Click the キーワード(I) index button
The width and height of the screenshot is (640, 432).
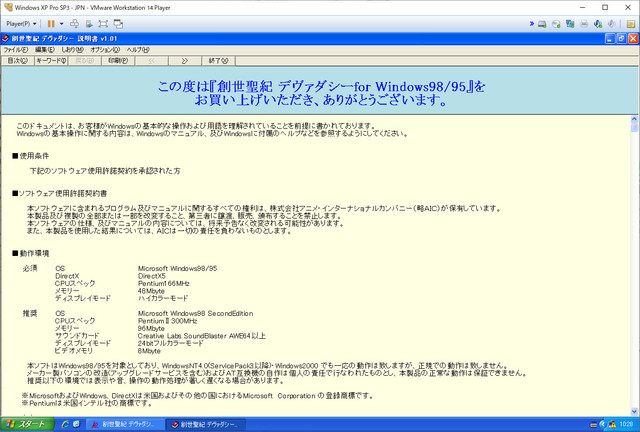(51, 61)
